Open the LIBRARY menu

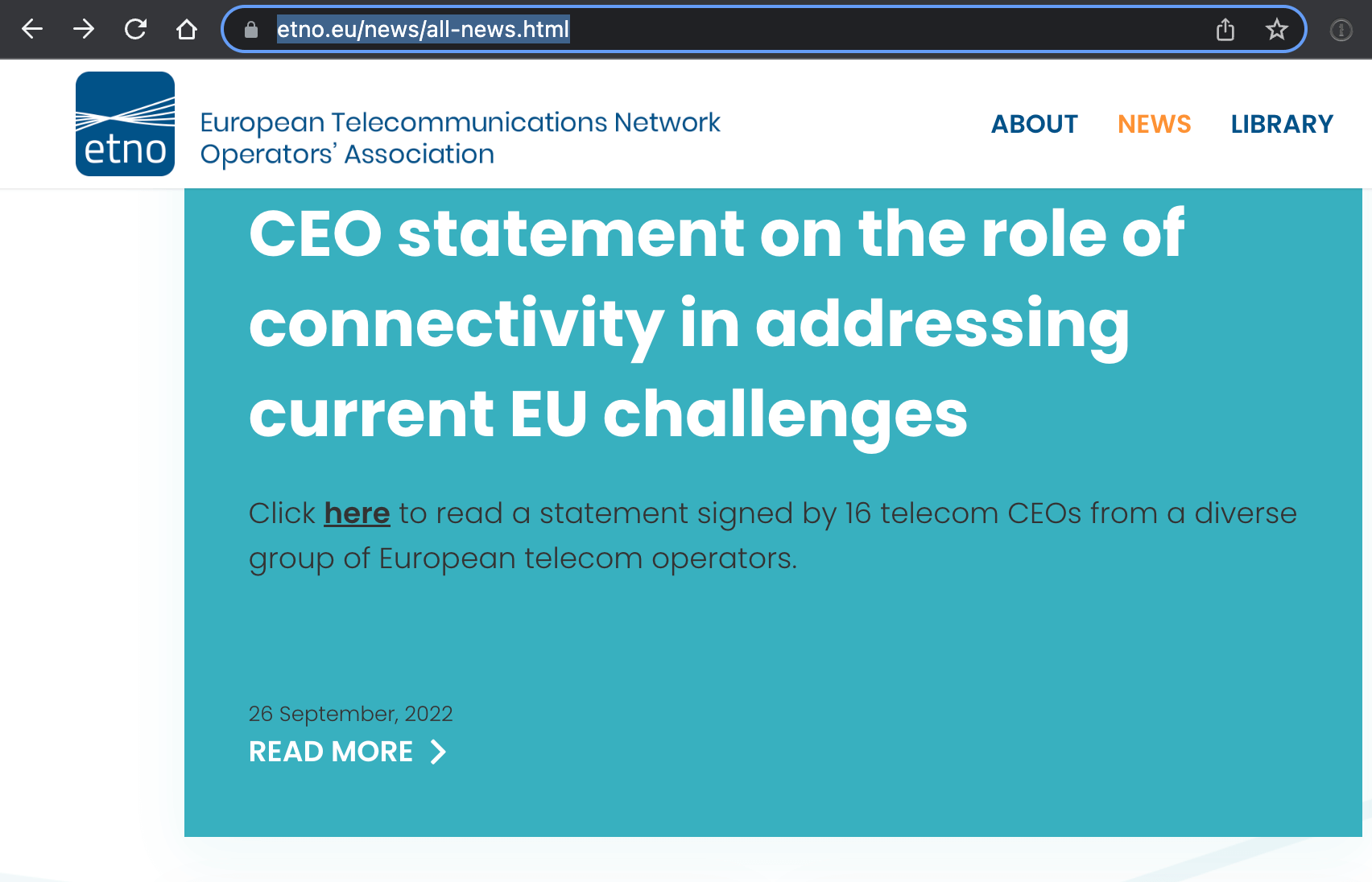[1282, 124]
